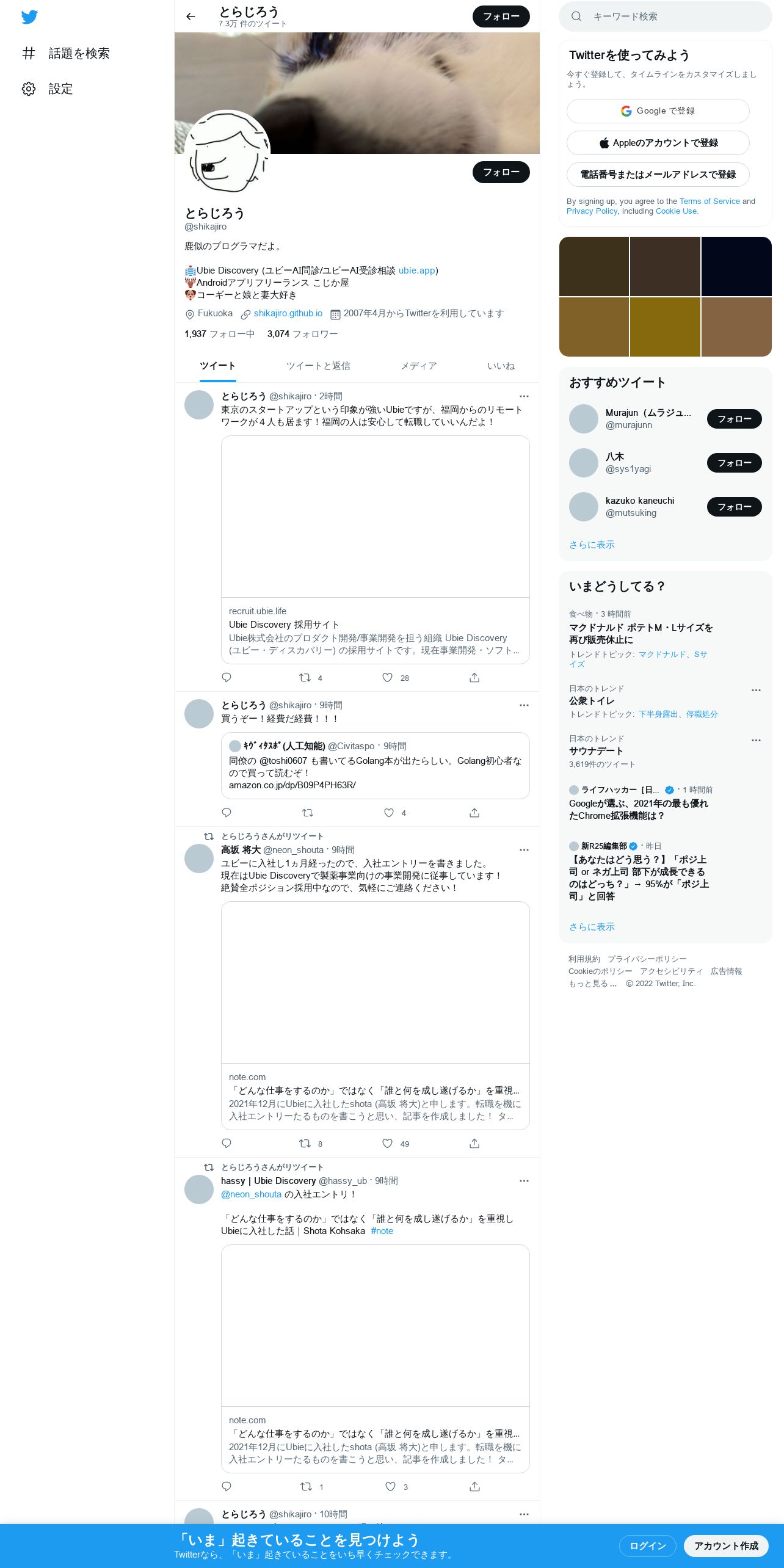Reply to hassy | Ubie Discovery tweet

click(227, 1487)
